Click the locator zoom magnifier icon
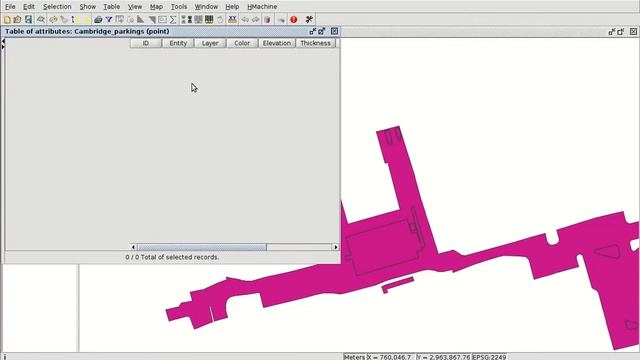Image resolution: width=640 pixels, height=360 pixels. tap(41, 20)
